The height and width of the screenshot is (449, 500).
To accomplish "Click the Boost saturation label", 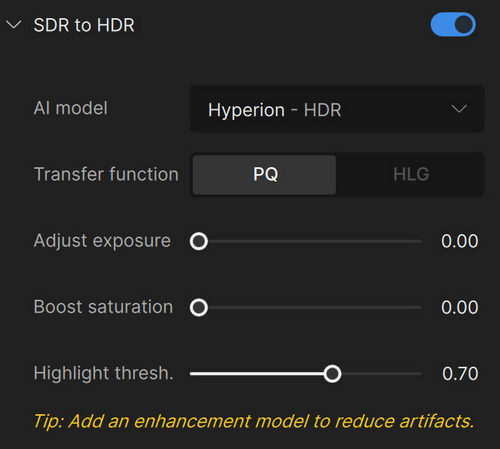I will (x=103, y=307).
